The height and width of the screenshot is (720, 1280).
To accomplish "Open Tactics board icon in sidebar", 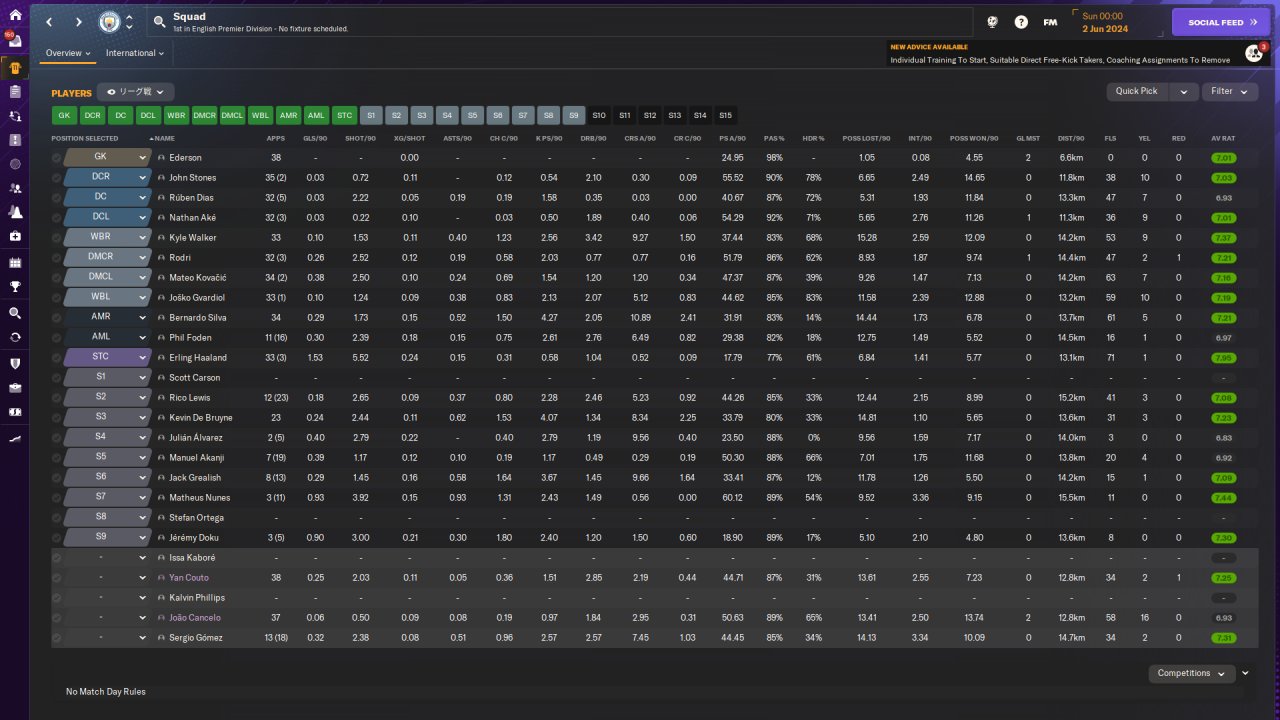I will click(15, 140).
